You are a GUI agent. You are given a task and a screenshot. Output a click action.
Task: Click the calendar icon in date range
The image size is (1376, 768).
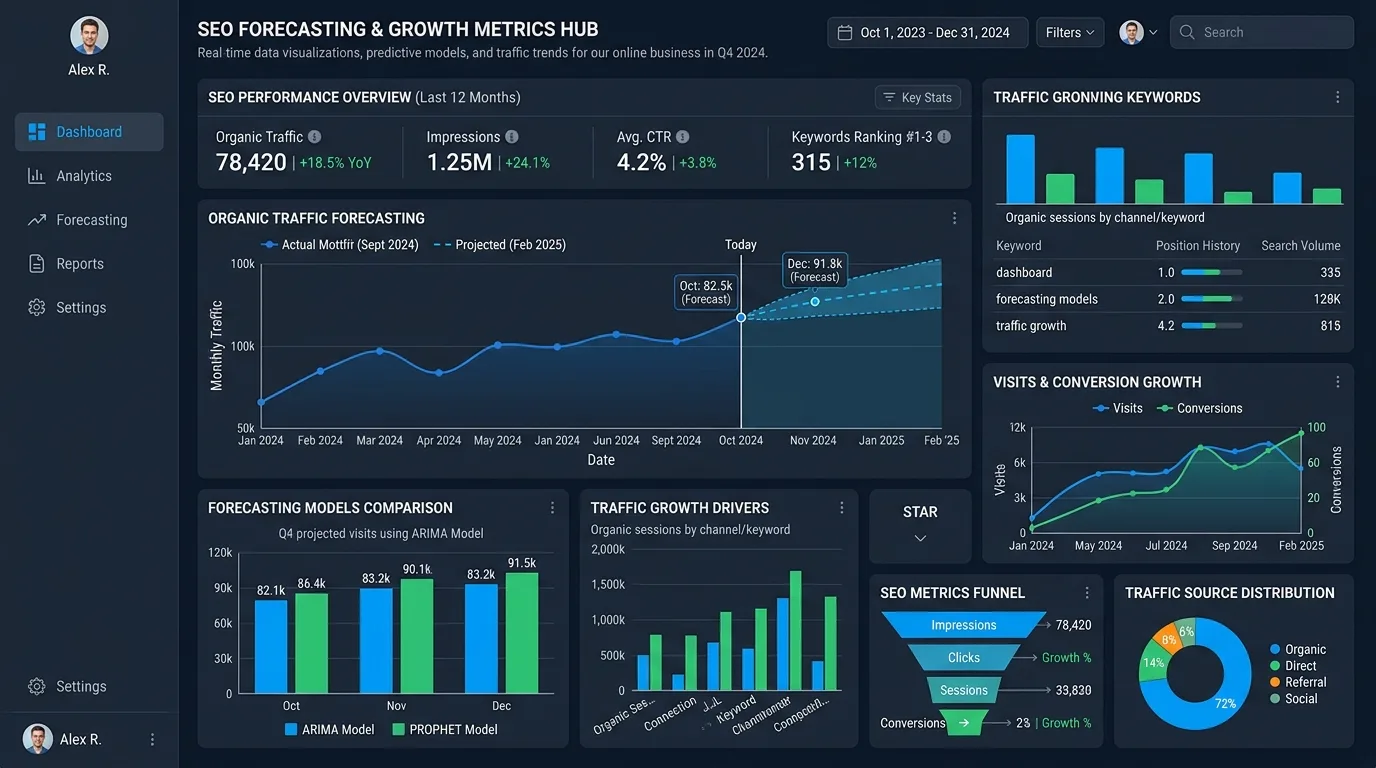[x=845, y=33]
